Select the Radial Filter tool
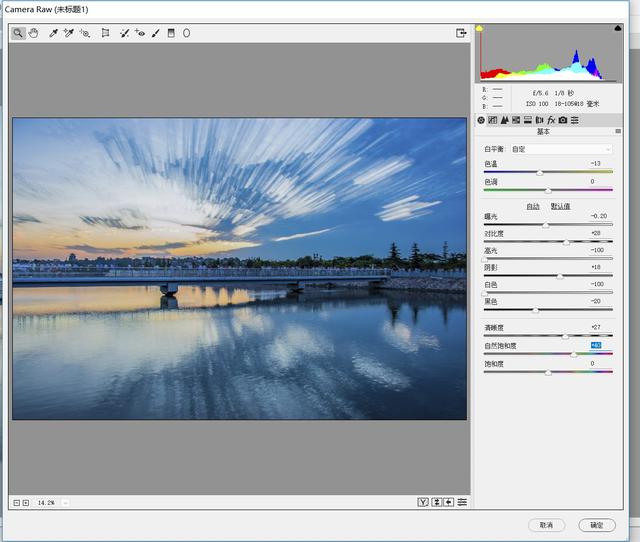 click(186, 33)
